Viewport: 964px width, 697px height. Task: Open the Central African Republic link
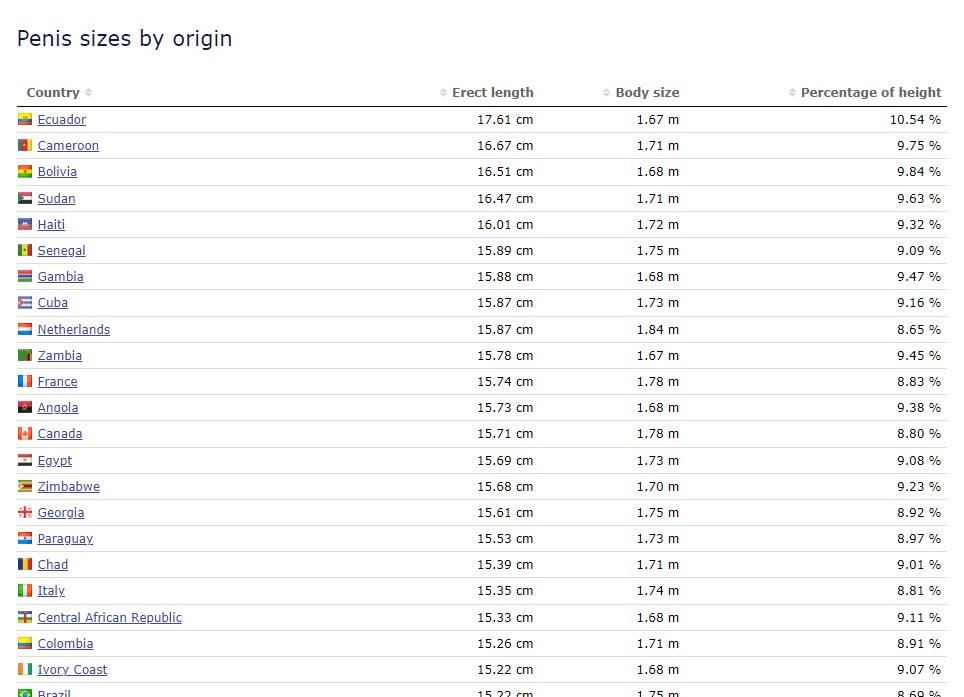click(x=109, y=618)
